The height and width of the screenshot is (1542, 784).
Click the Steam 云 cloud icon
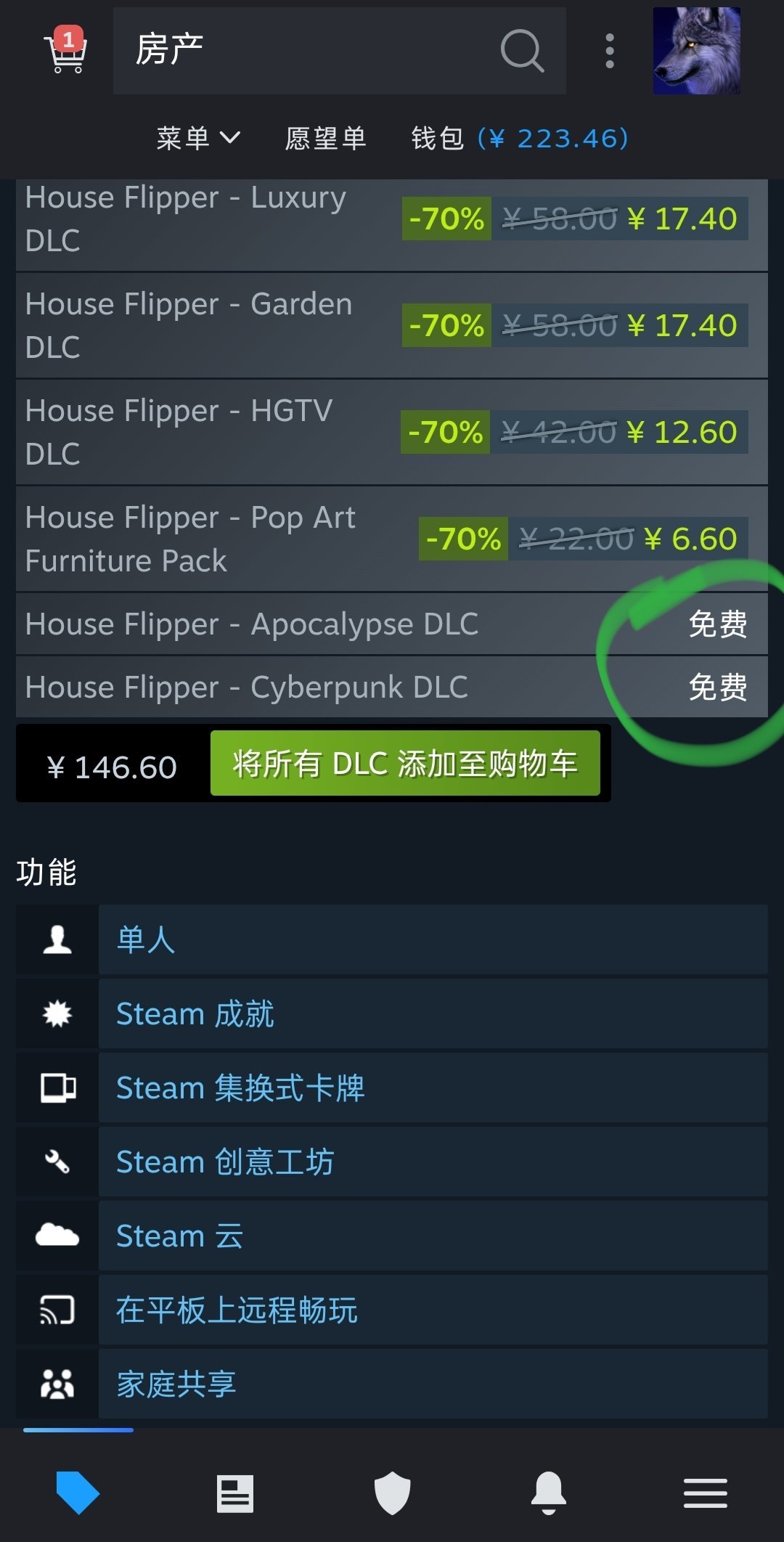57,1236
